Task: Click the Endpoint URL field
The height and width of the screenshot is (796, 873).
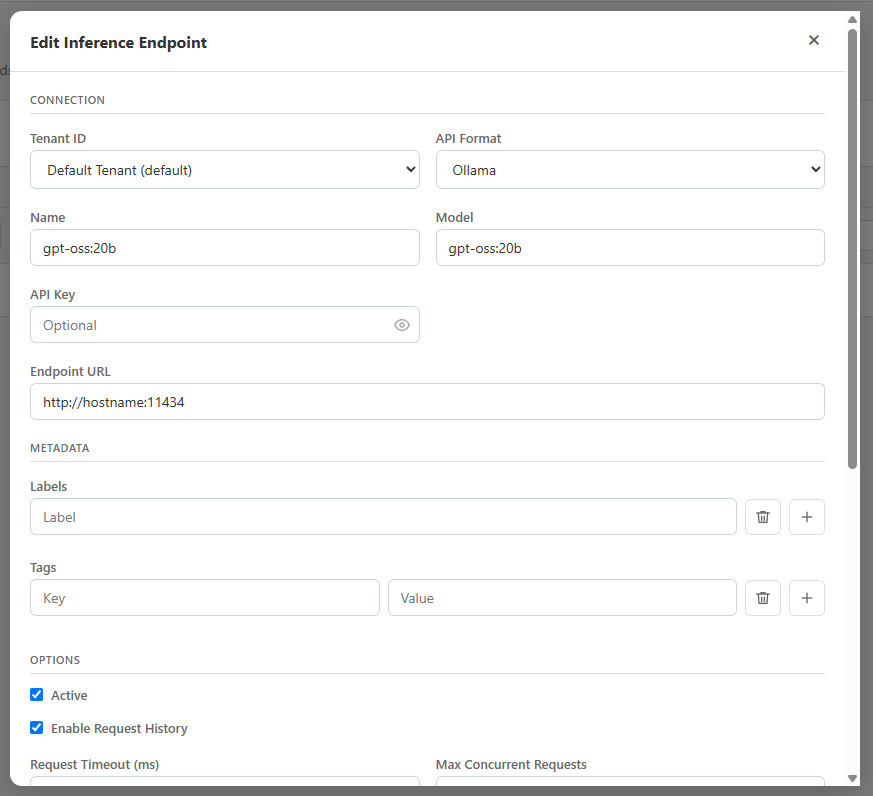Action: pos(427,401)
